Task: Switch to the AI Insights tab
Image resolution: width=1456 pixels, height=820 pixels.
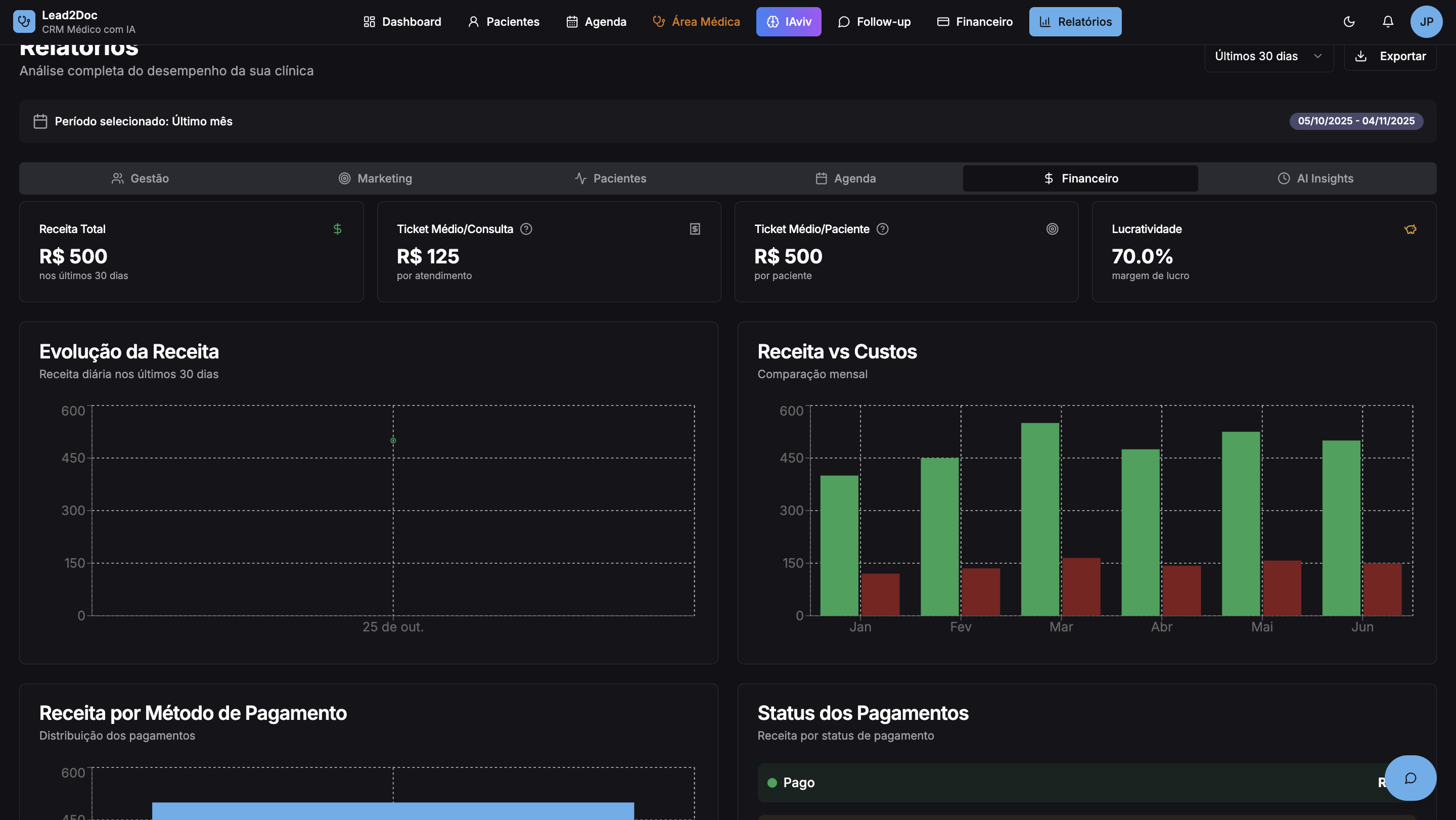Action: pyautogui.click(x=1315, y=178)
